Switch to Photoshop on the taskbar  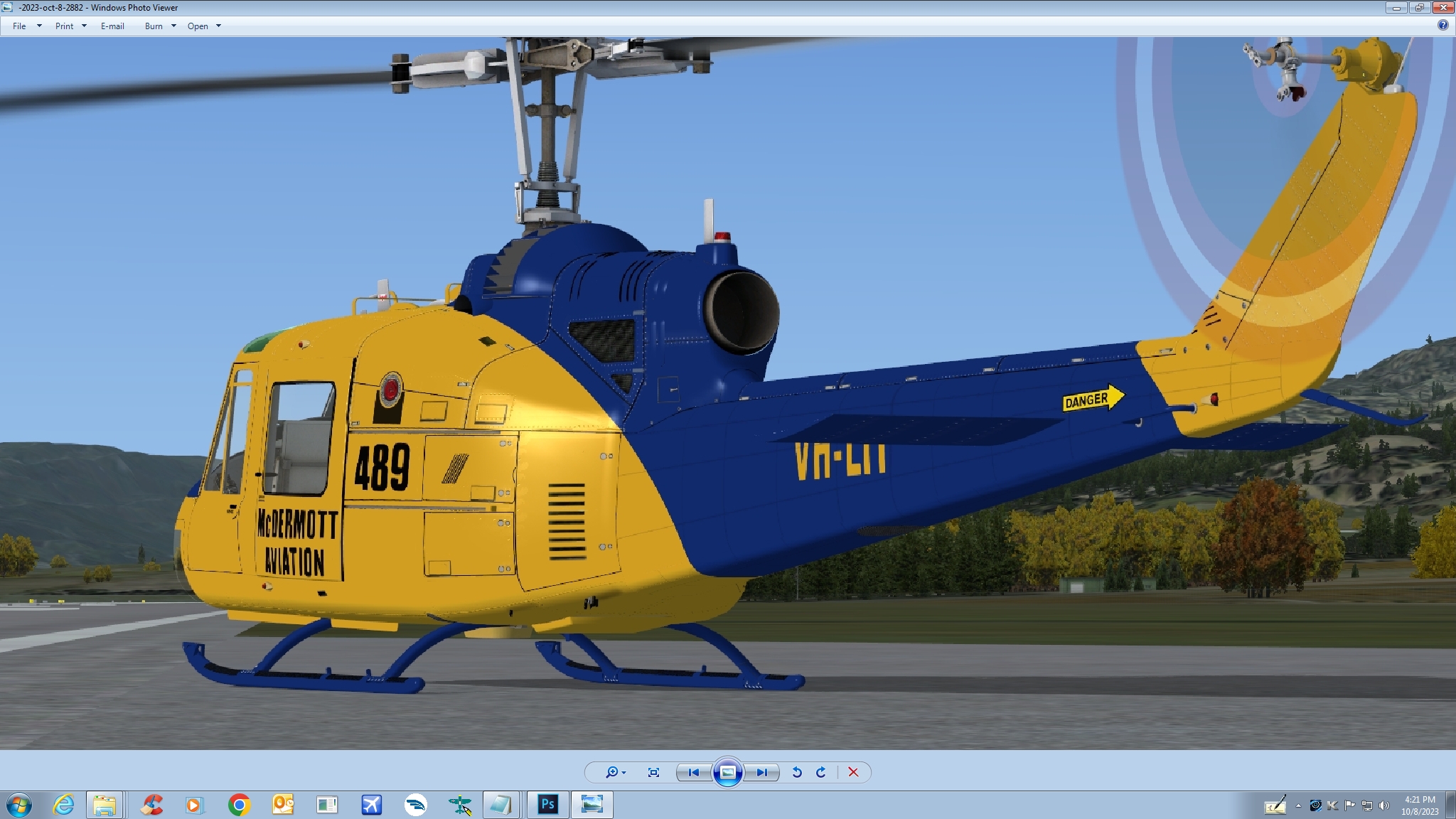pyautogui.click(x=547, y=805)
